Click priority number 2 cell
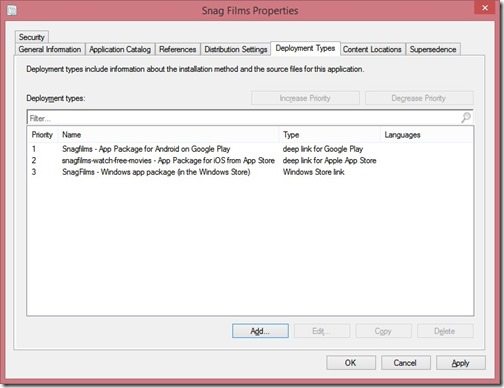Viewport: 504px width, 388px height. pos(34,160)
